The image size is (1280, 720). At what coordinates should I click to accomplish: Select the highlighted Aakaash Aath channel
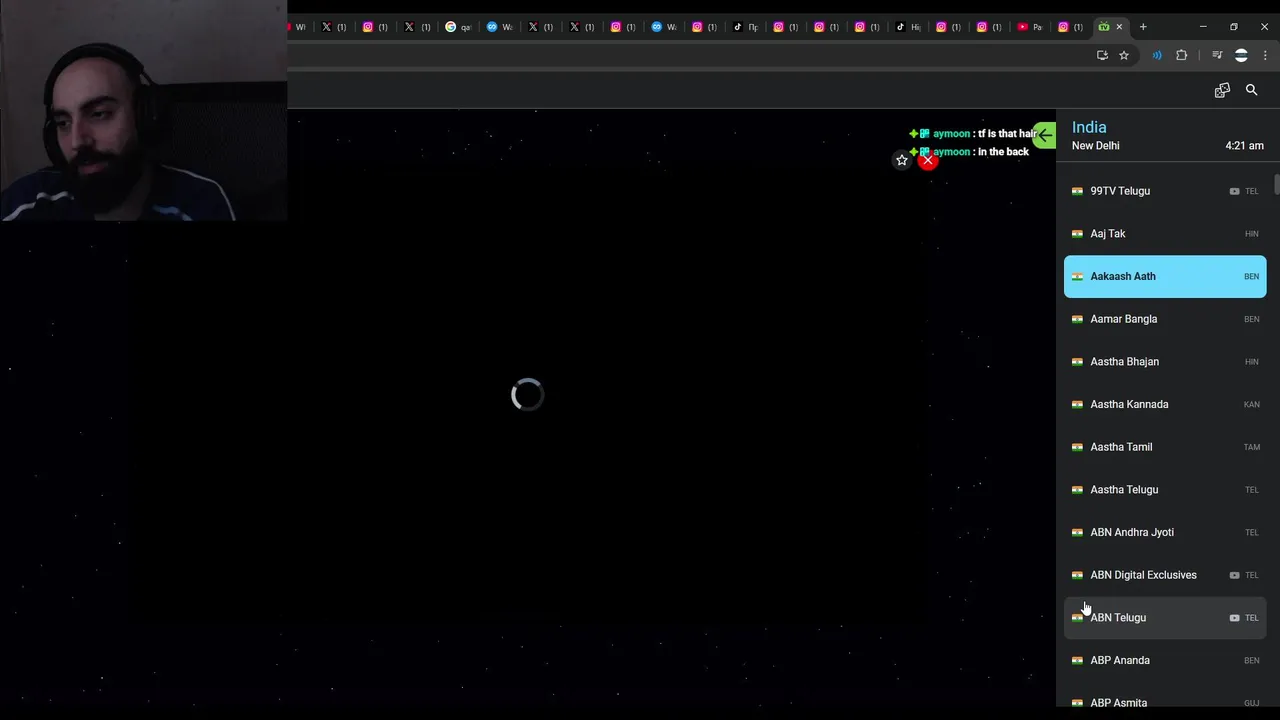click(x=1165, y=276)
